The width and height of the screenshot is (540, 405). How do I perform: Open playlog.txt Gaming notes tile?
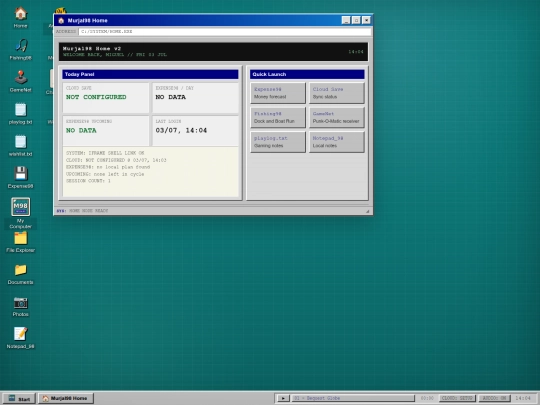click(x=278, y=142)
